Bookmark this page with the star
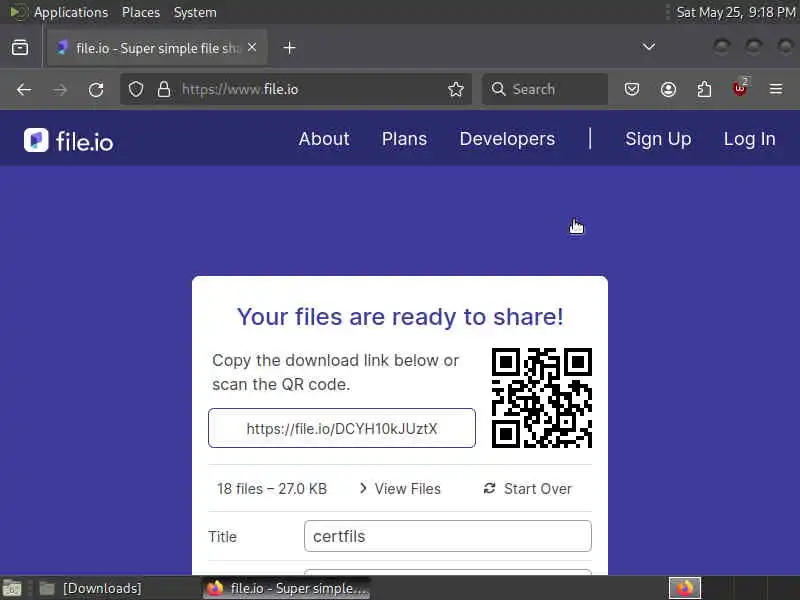Screen dimensions: 800x600 click(x=456, y=89)
